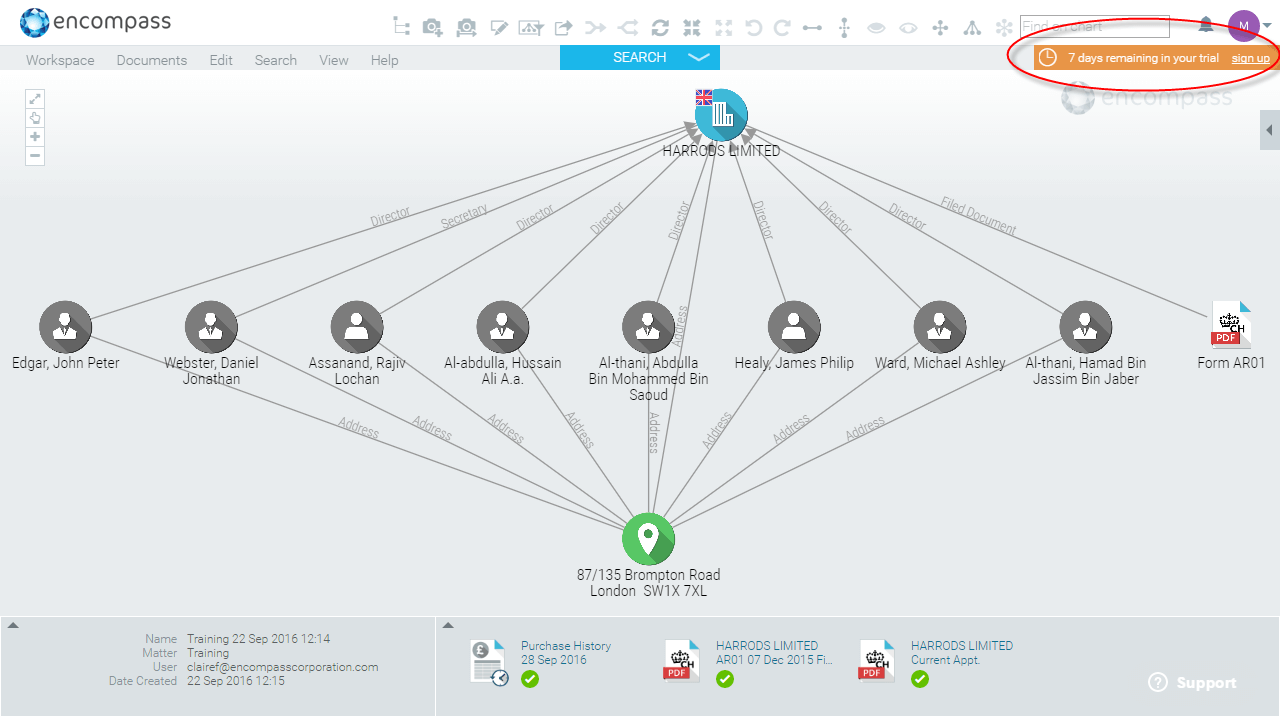The height and width of the screenshot is (716, 1280).
Task: Click the camera with plus sign icon
Action: pyautogui.click(x=433, y=27)
